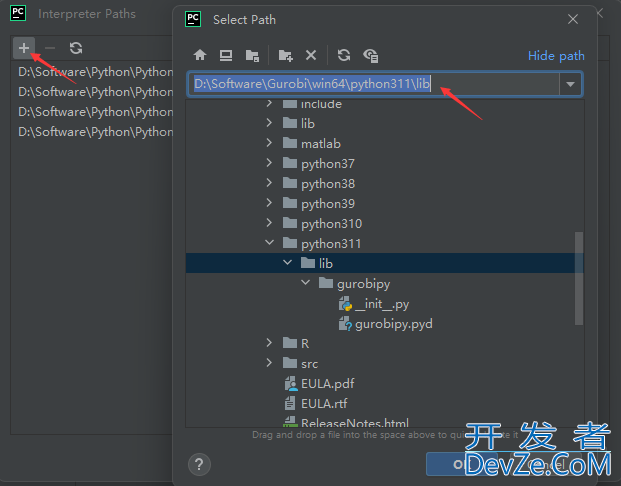The width and height of the screenshot is (621, 486).
Task: Select the python310 folder name
Action: point(331,224)
